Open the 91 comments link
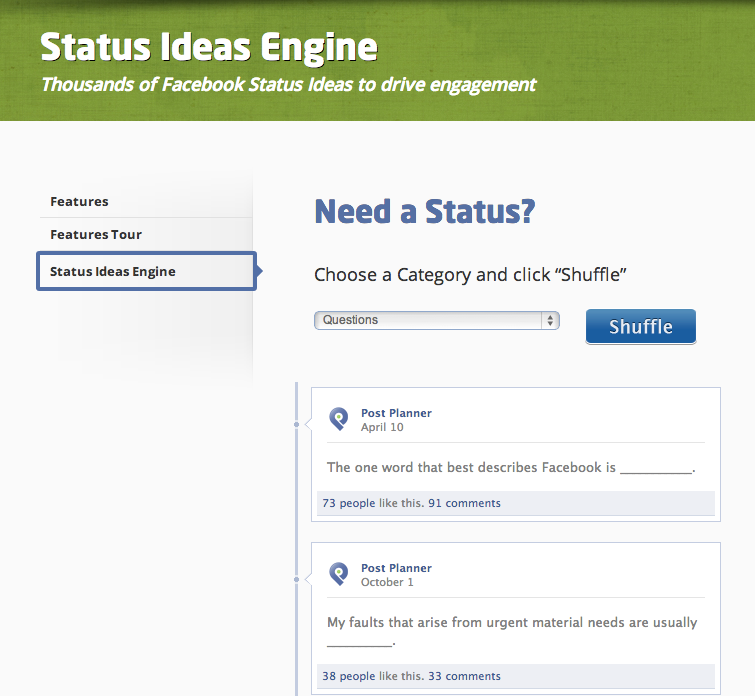This screenshot has height=696, width=755. [464, 503]
